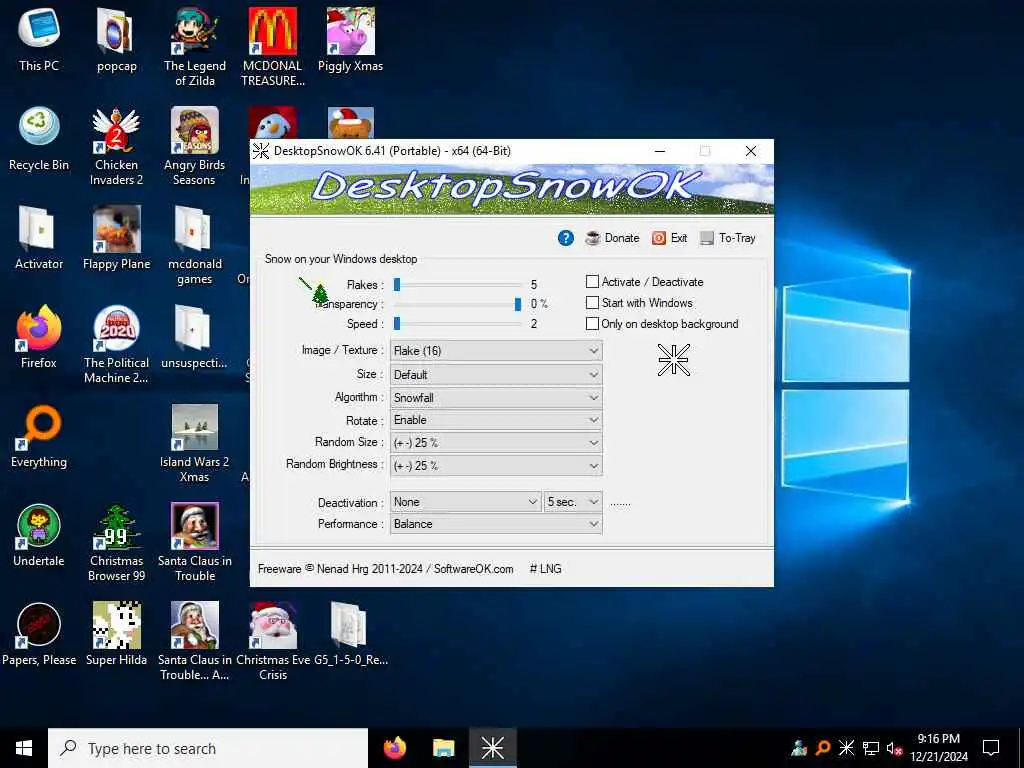Click DesktopSnowOK title bar snowflake icon

(261, 151)
